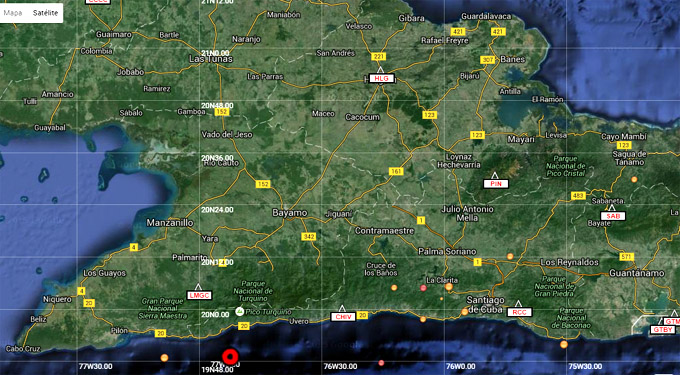This screenshot has width=680, height=375.
Task: Click the route 571 road shield
Action: (x=627, y=257)
